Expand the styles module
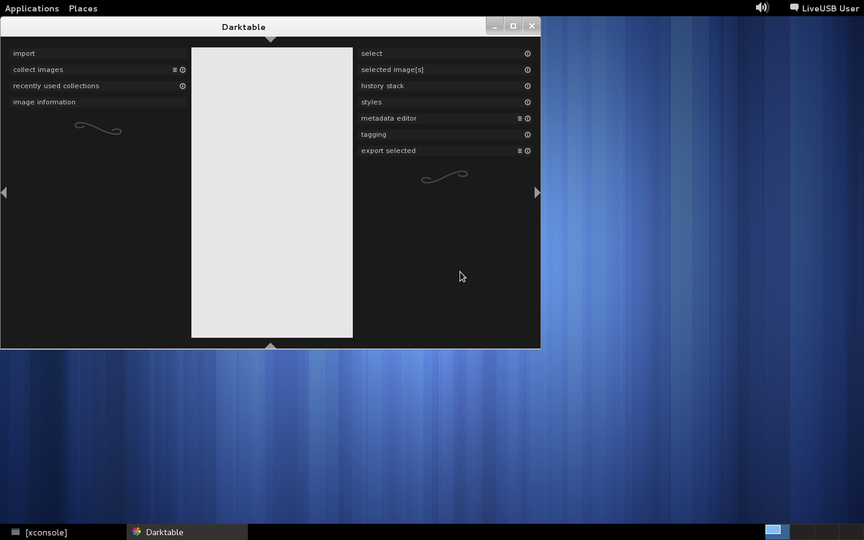Viewport: 864px width, 540px height. click(371, 102)
